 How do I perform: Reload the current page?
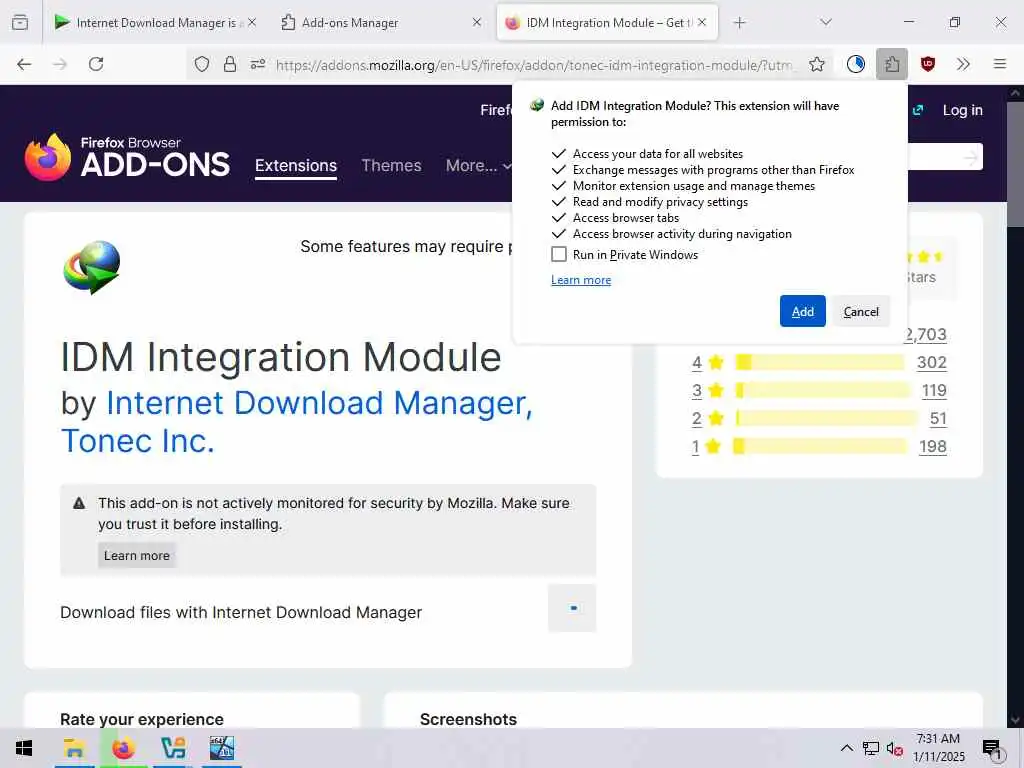click(x=96, y=64)
